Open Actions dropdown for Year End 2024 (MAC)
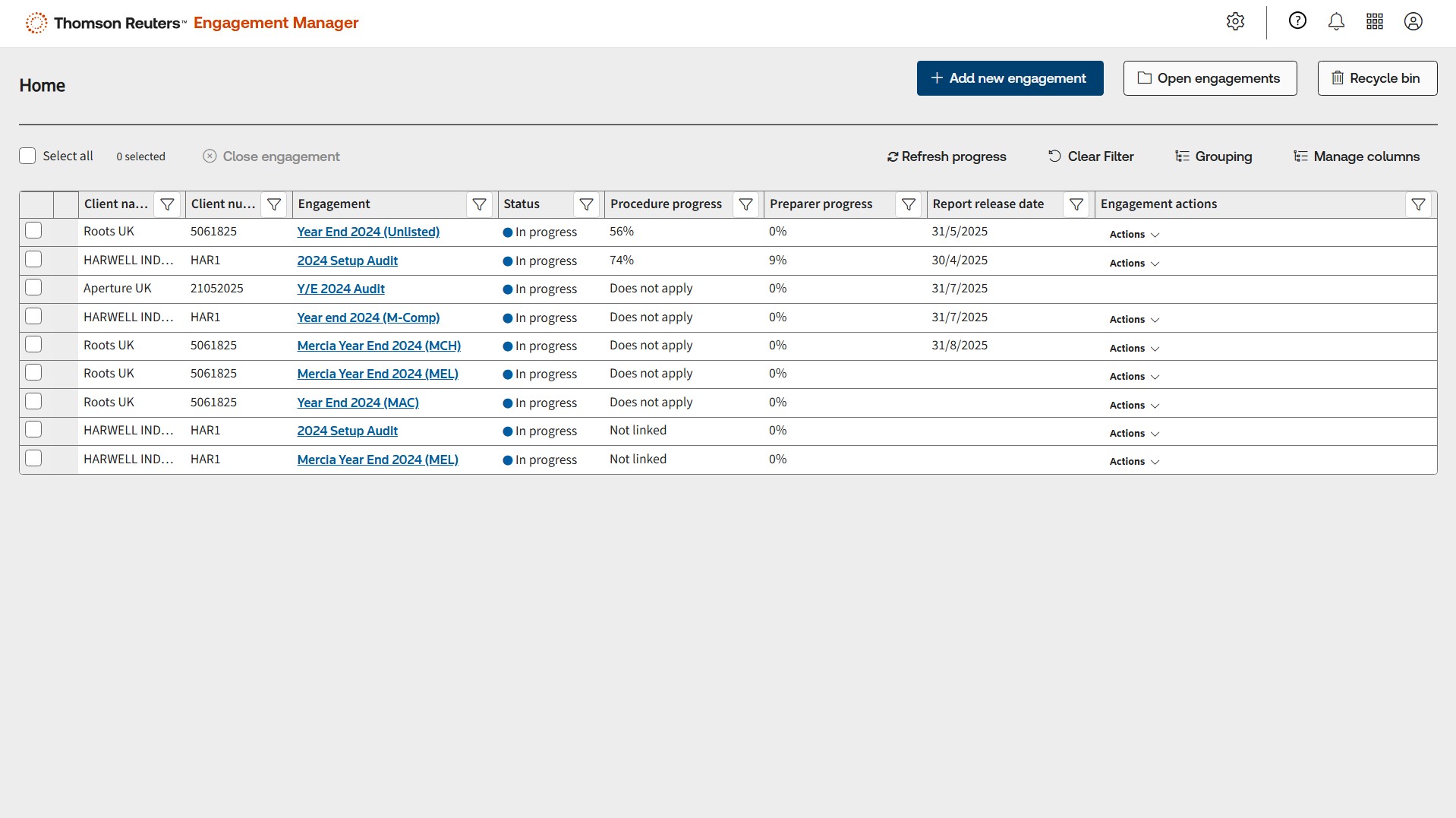The image size is (1456, 818). 1134,406
